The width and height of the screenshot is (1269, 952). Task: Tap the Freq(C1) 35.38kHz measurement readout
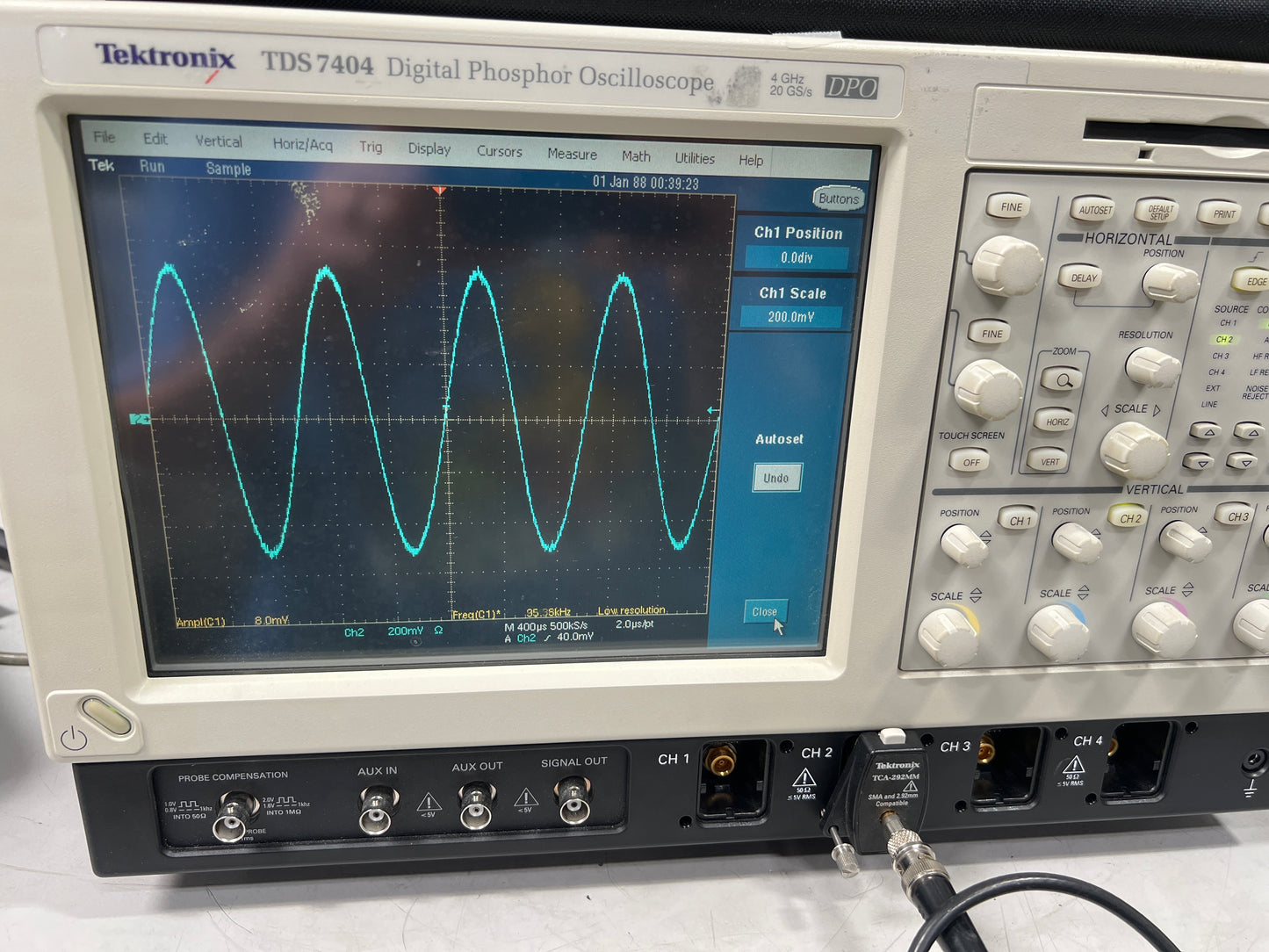[511, 613]
